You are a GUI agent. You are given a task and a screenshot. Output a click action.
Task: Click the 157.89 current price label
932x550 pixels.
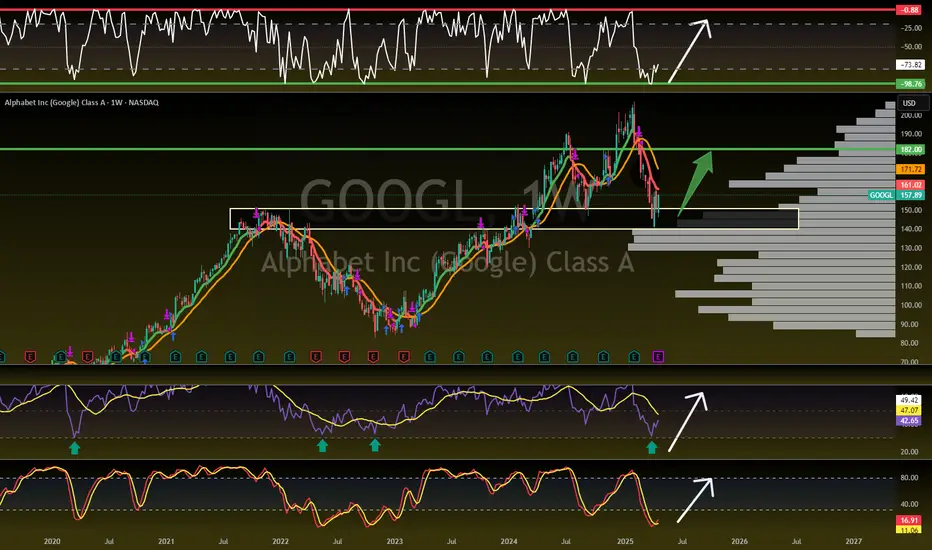911,195
